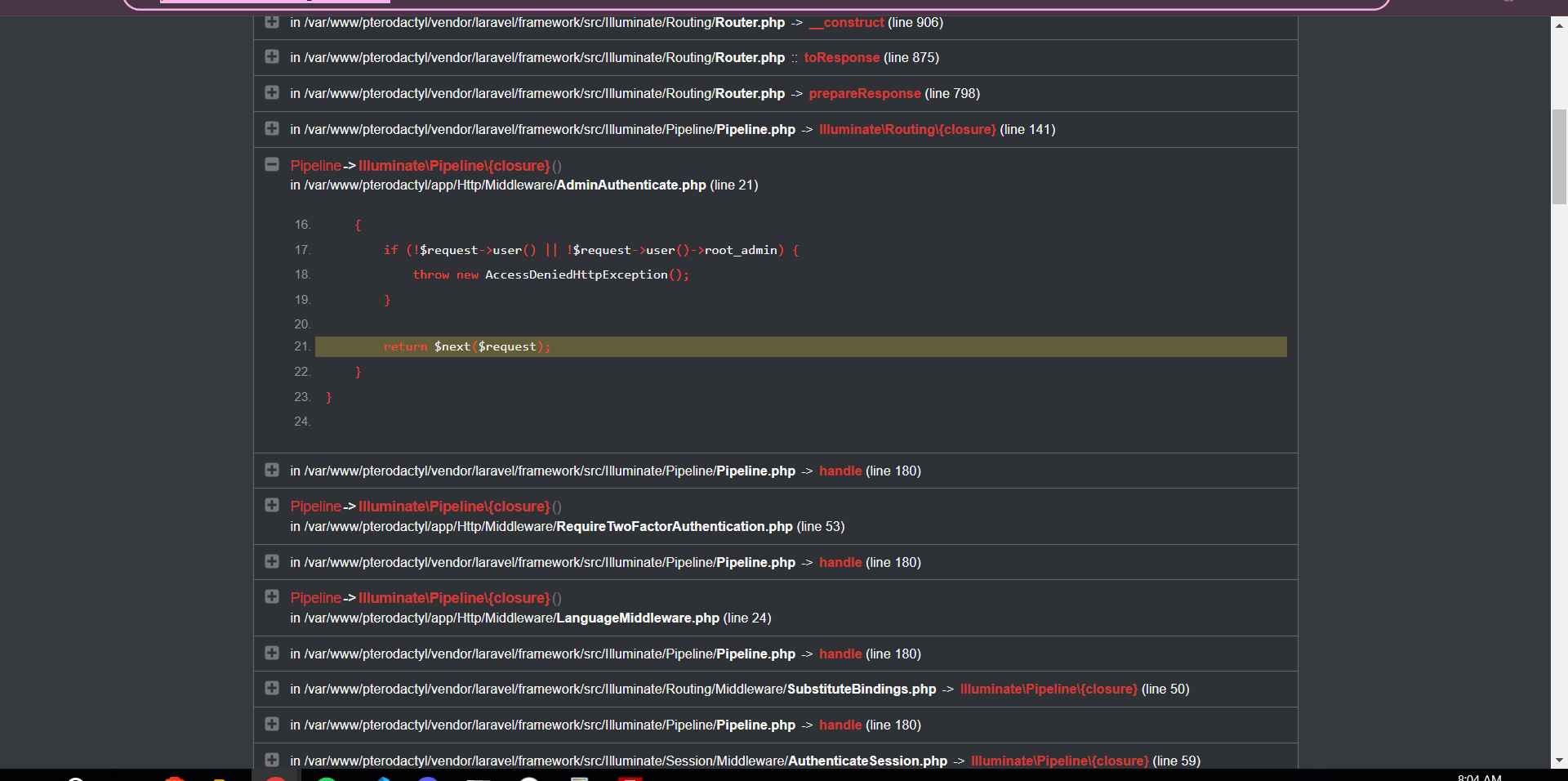Expand the SubstituteBindings.php (line 50) frame
Image resolution: width=1568 pixels, height=781 pixels.
click(x=272, y=689)
